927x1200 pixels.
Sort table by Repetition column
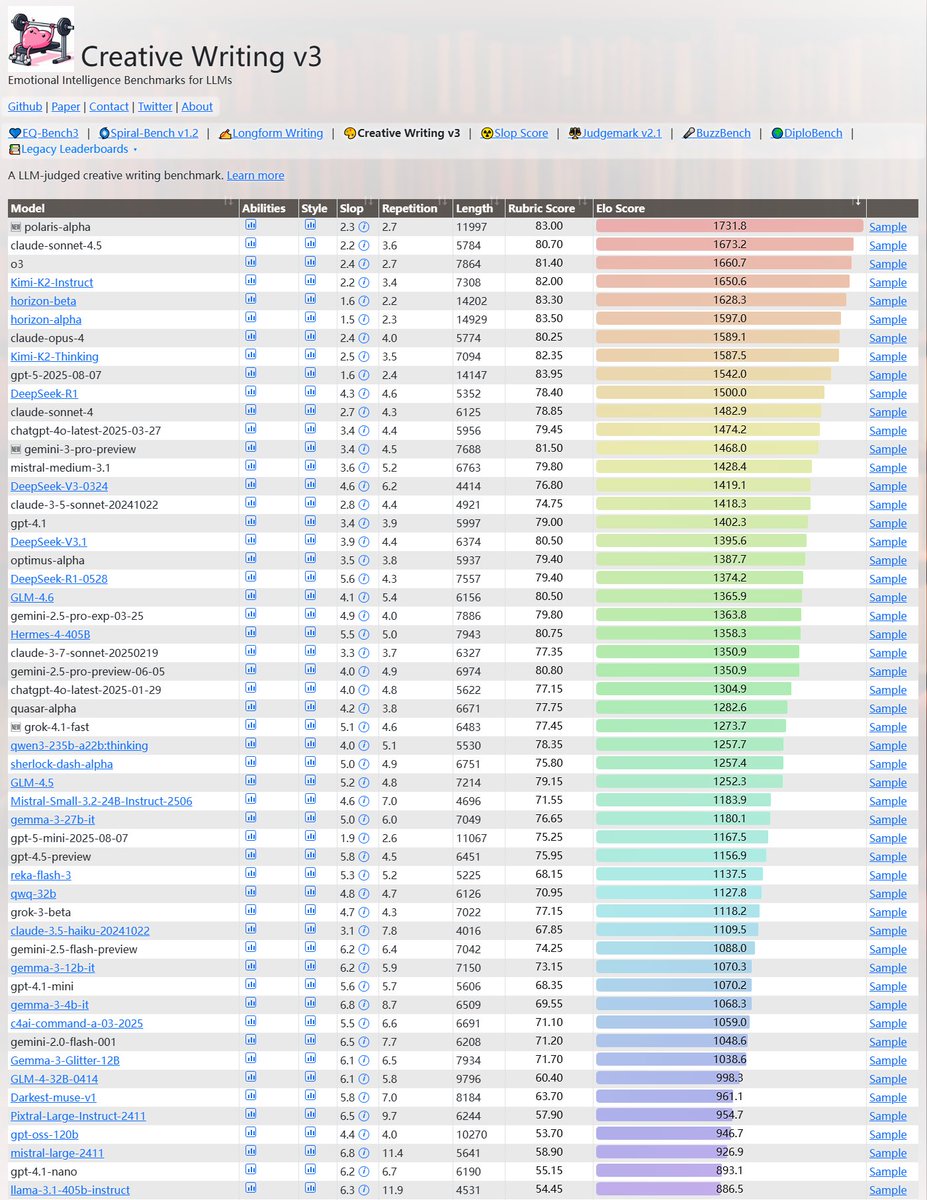pyautogui.click(x=415, y=208)
